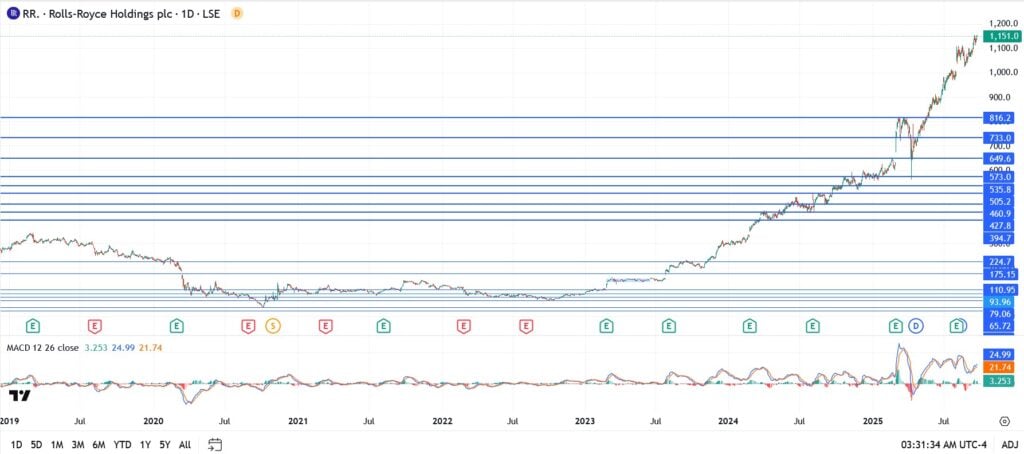Select the 175.15 price line label

(1002, 274)
